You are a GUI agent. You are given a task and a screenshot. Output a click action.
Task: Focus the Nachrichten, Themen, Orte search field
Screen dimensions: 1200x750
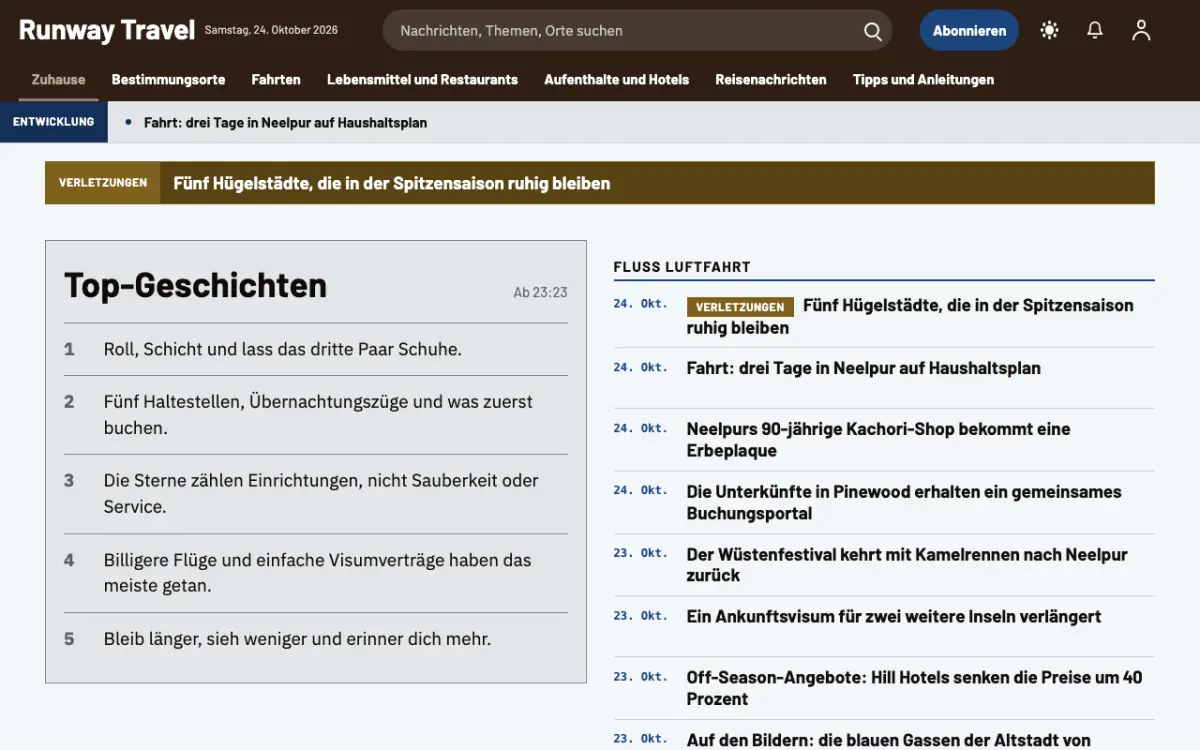point(637,30)
